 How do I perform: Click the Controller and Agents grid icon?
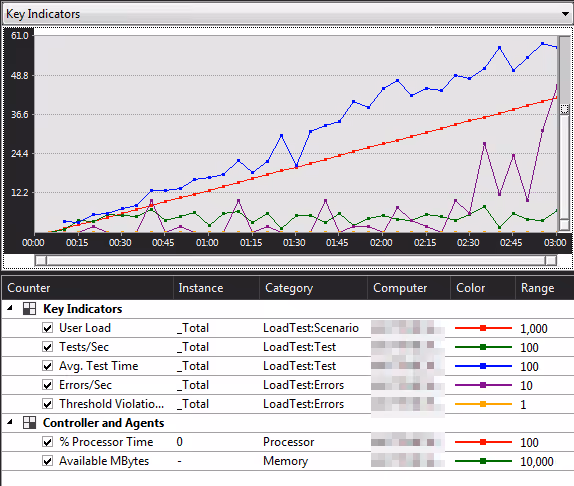pyautogui.click(x=29, y=423)
